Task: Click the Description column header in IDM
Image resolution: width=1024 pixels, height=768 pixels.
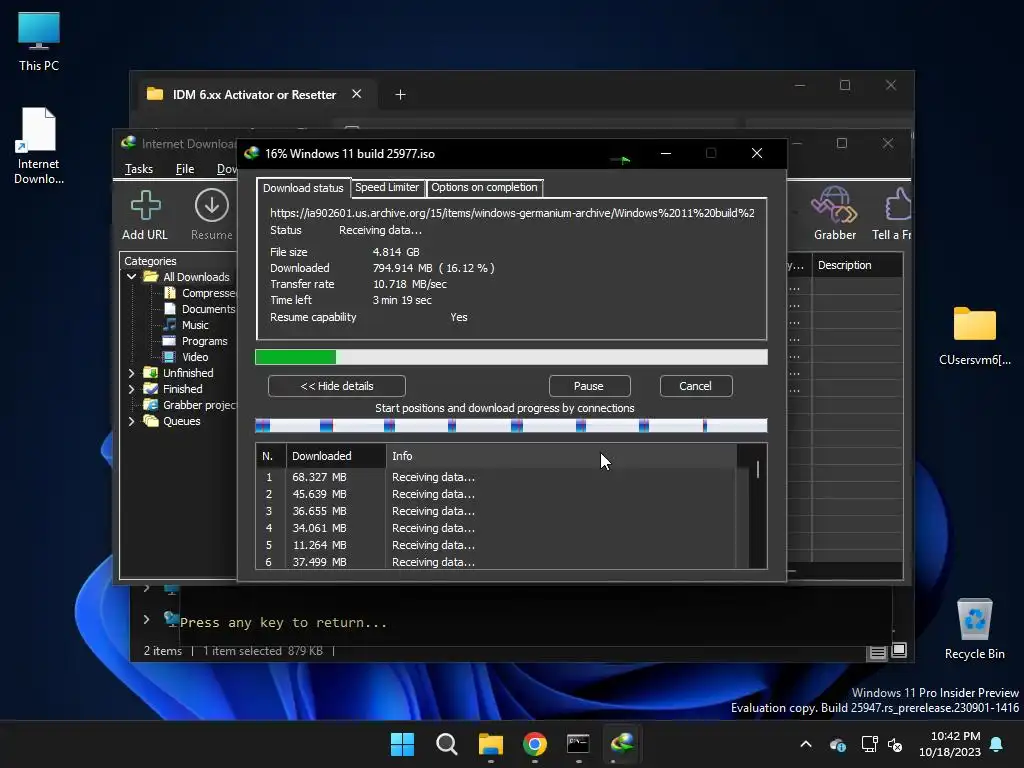Action: [857, 265]
